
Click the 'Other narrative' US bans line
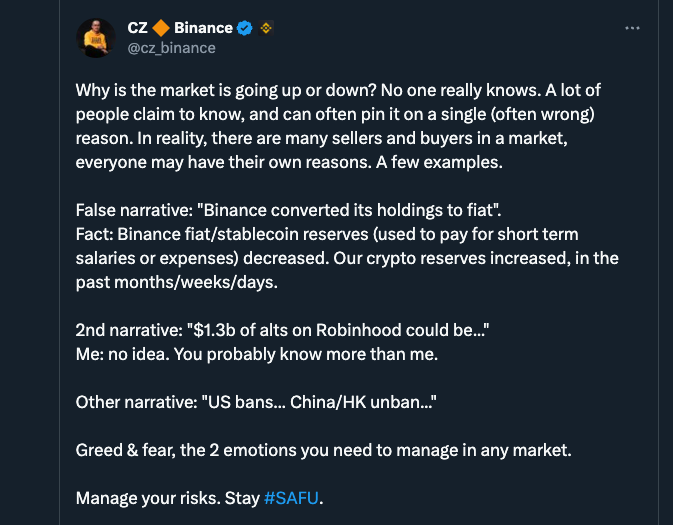pyautogui.click(x=256, y=402)
